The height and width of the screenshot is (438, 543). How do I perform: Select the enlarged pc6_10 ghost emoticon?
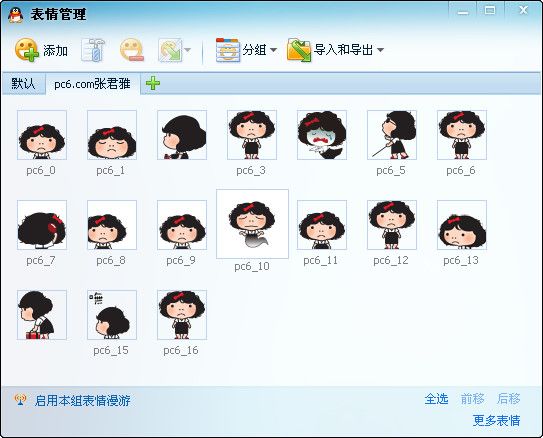(252, 224)
